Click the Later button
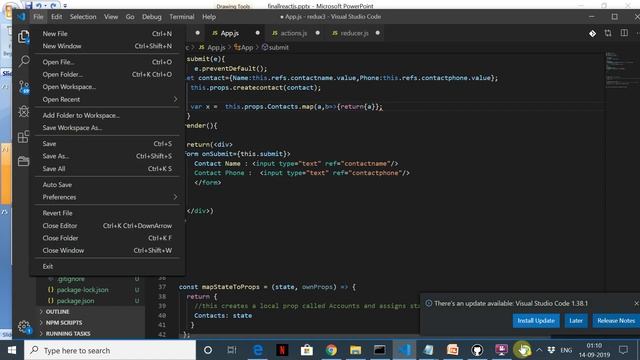This screenshot has width=640, height=360. click(576, 321)
